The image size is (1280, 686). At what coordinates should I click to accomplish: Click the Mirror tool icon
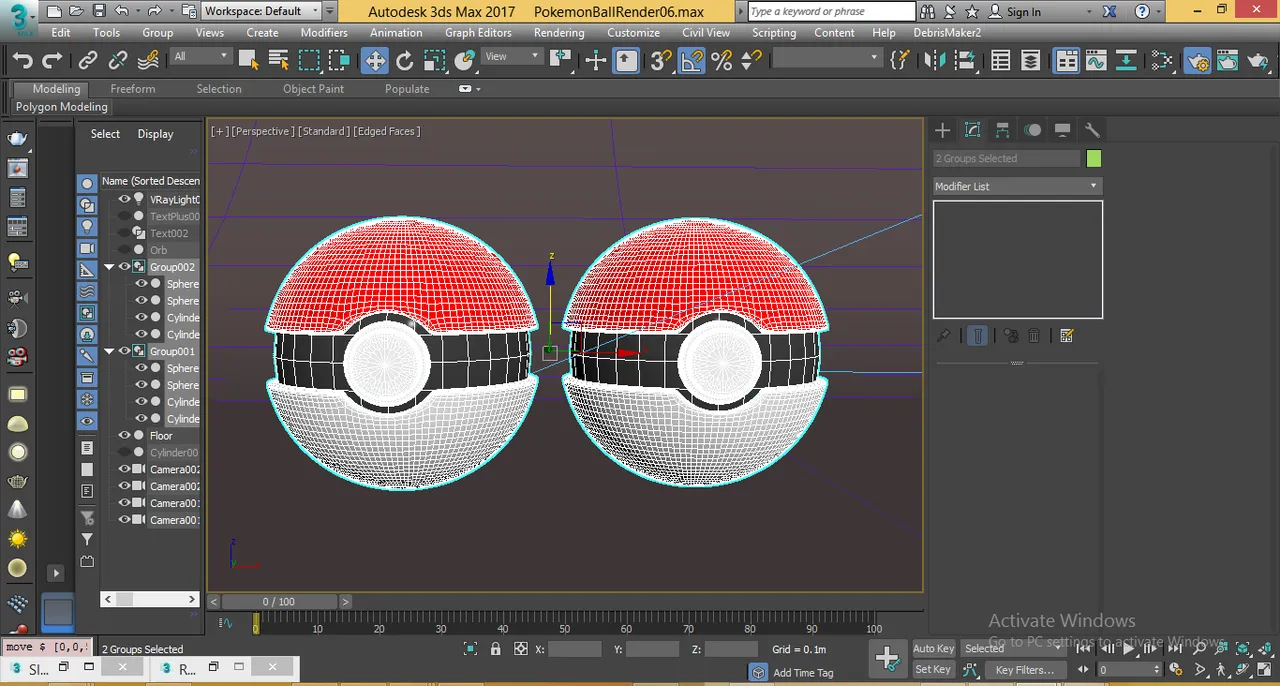pos(934,61)
